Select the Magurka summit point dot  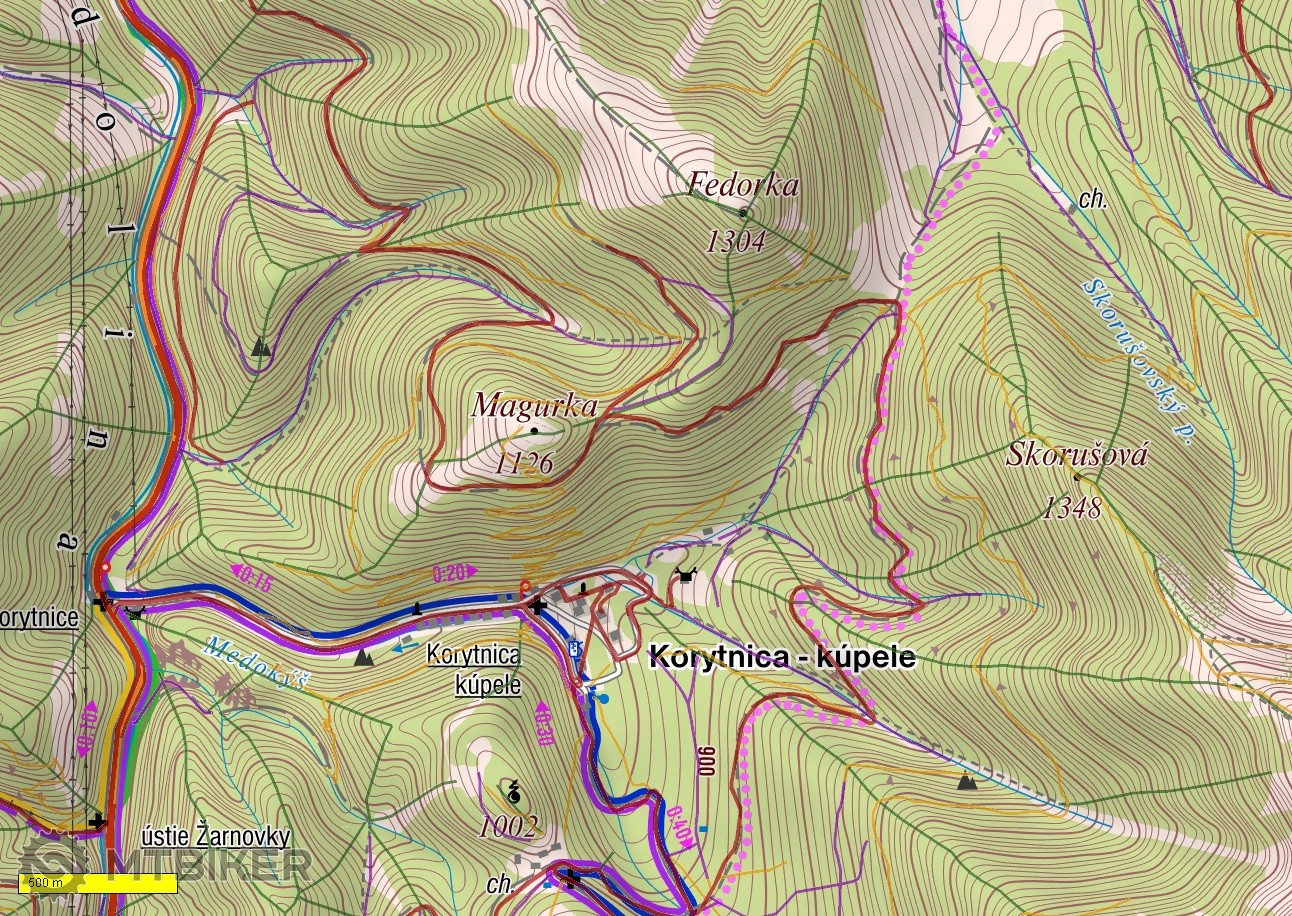point(534,431)
